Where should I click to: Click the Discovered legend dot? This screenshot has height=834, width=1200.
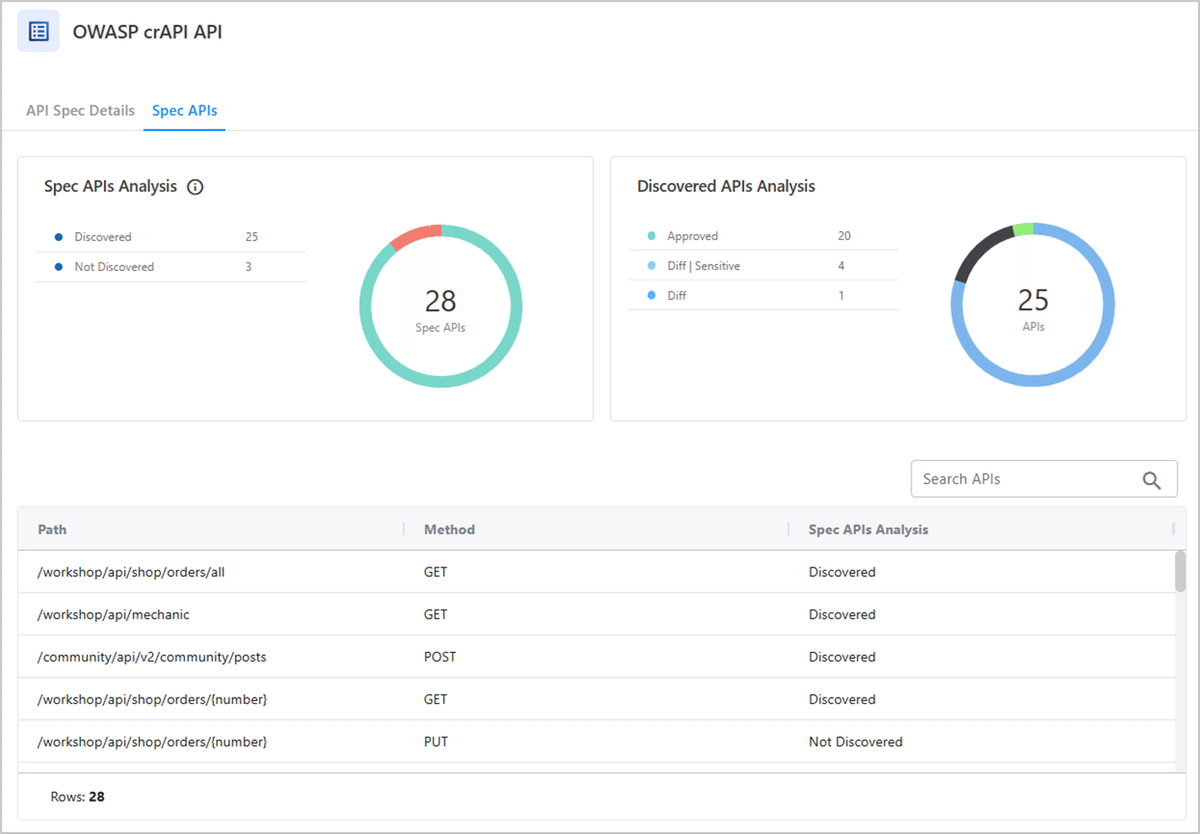(61, 237)
